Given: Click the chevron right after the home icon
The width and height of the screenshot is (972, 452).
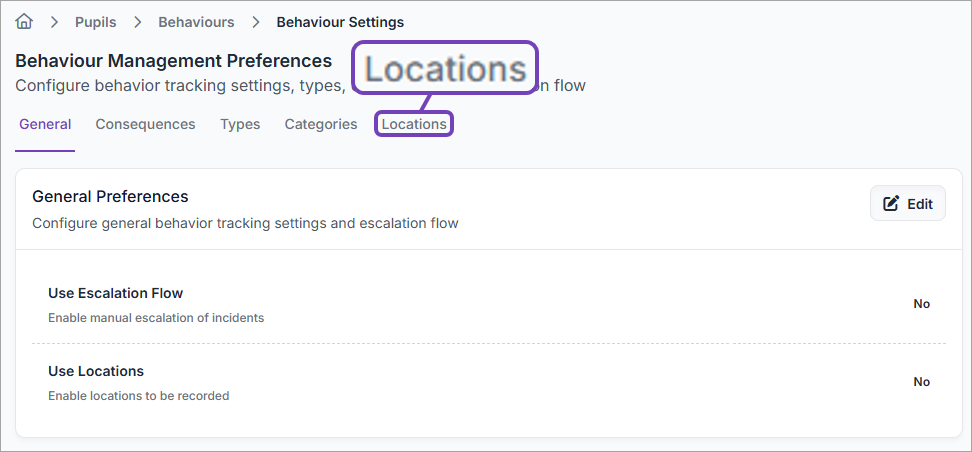Looking at the screenshot, I should coord(54,22).
